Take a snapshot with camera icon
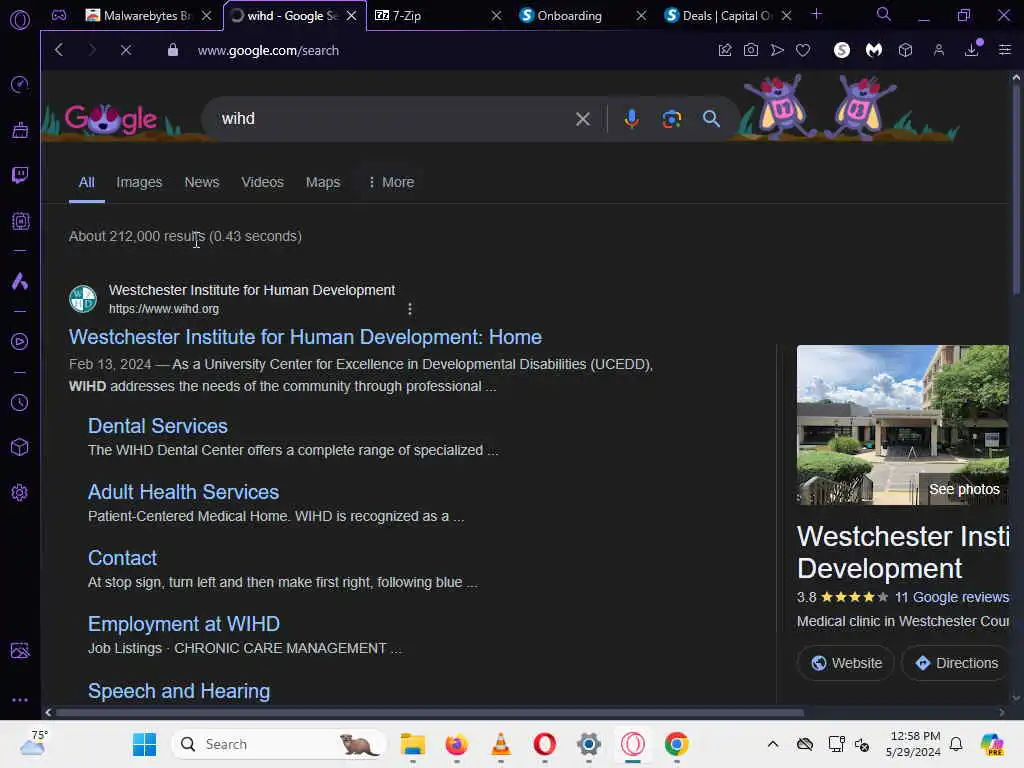 (x=751, y=50)
